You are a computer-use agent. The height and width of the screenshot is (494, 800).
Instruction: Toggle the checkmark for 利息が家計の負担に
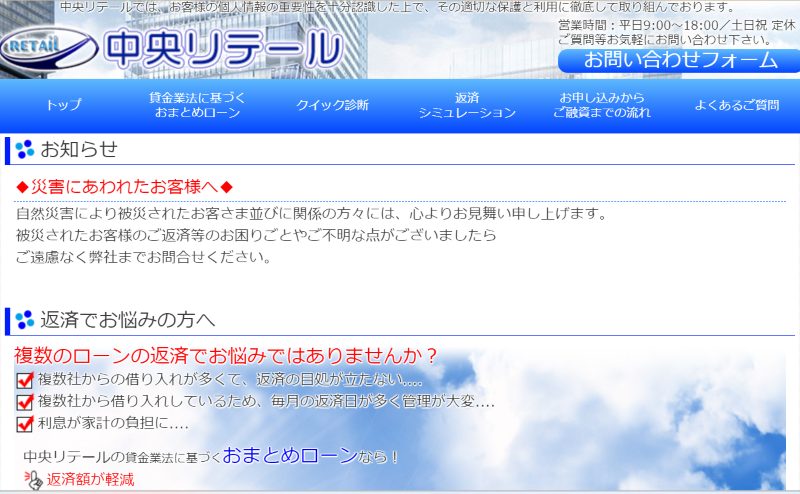click(x=25, y=423)
